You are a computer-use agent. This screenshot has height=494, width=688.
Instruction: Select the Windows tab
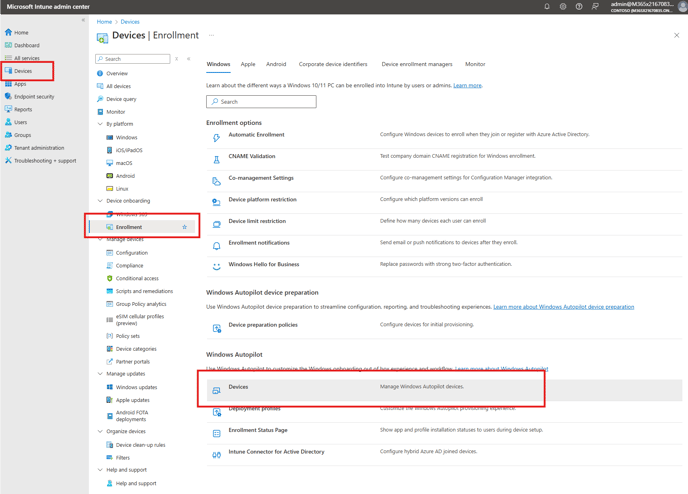click(218, 64)
